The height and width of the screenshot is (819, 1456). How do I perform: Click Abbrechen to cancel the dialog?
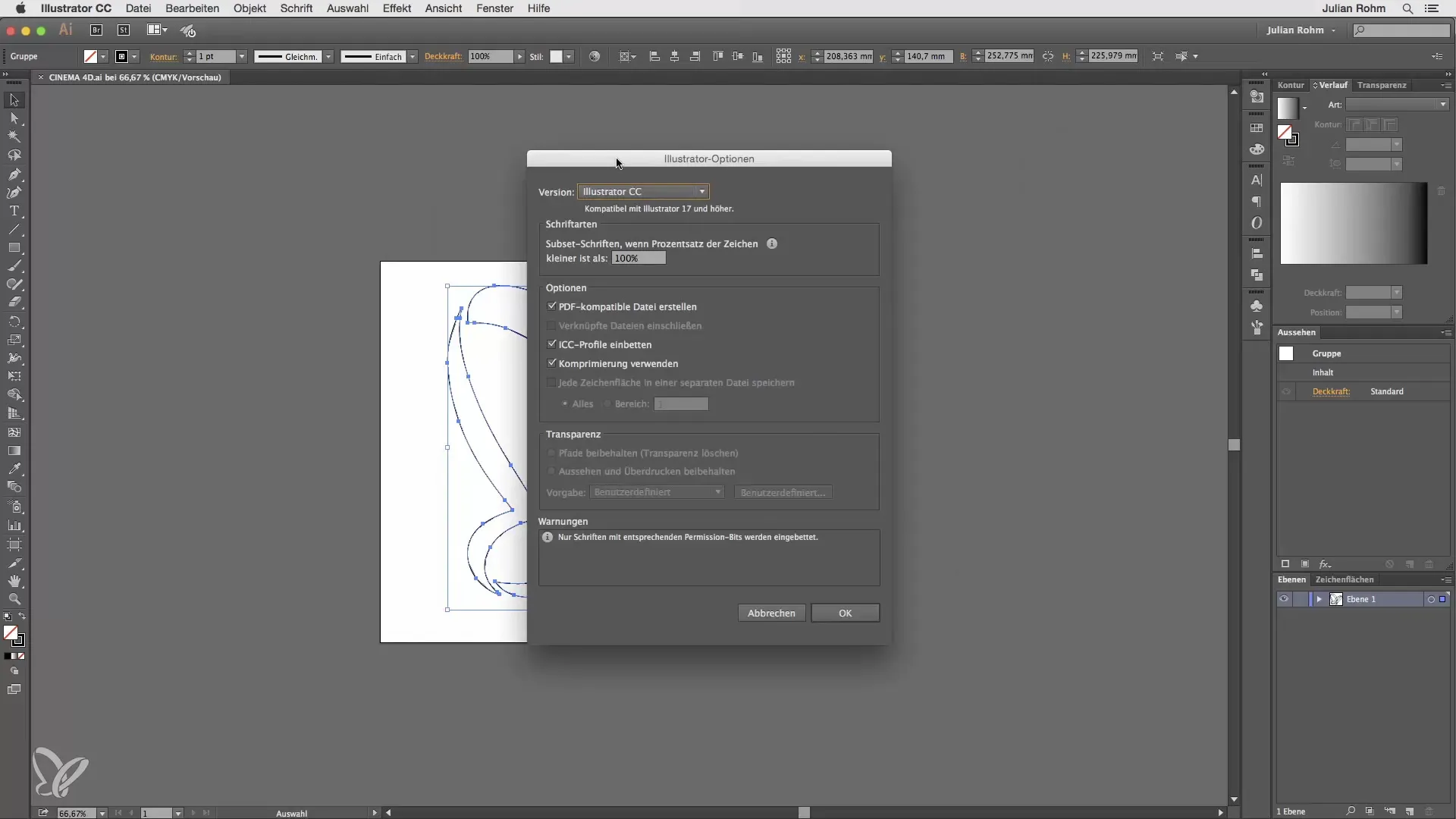tap(771, 613)
